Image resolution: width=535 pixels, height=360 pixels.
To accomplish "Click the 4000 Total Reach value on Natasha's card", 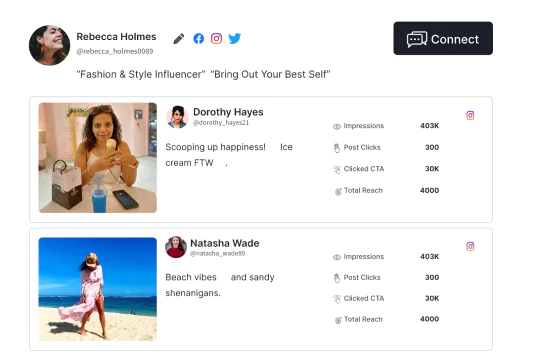I will click(430, 319).
